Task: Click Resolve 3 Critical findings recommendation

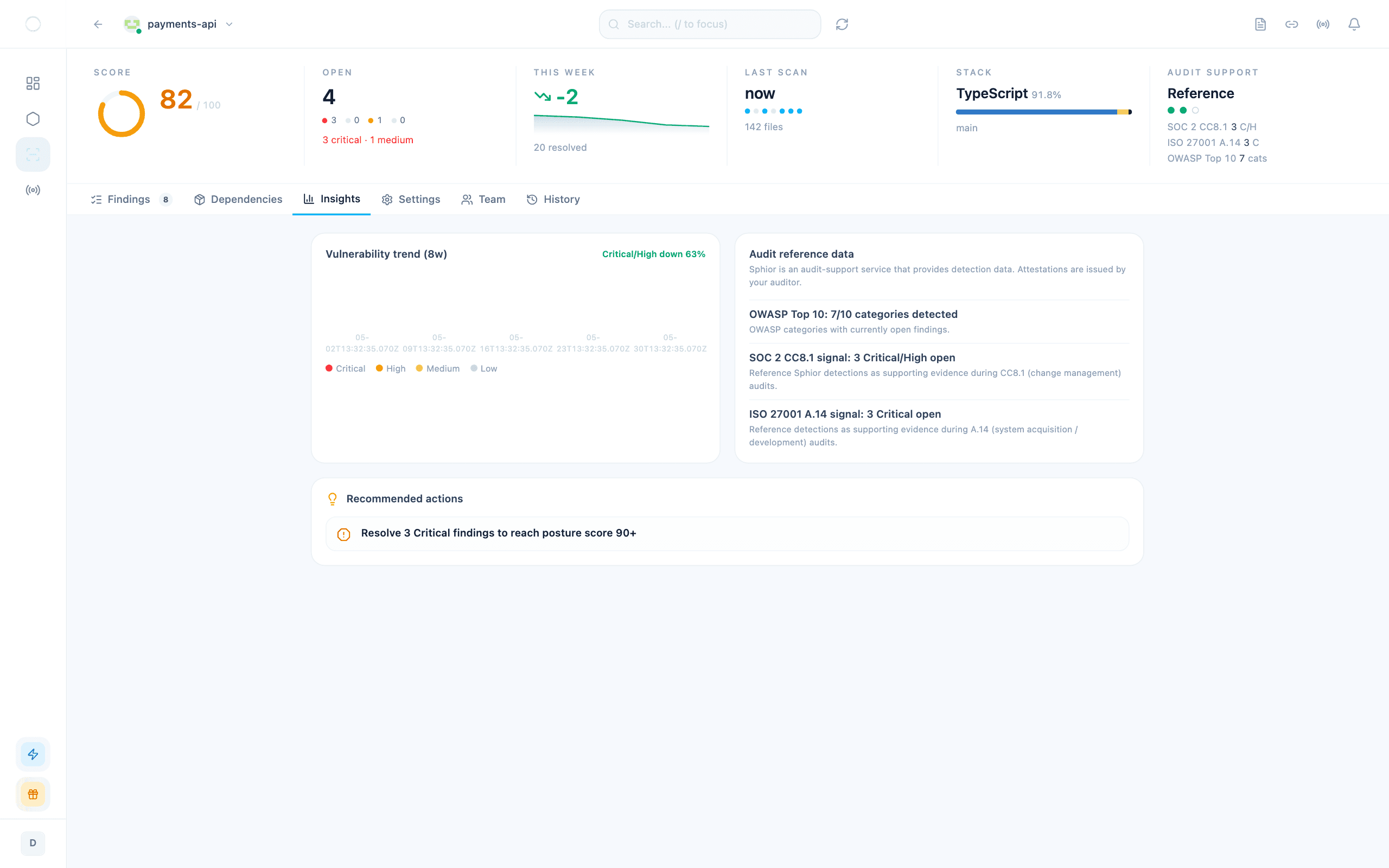Action: [x=727, y=533]
